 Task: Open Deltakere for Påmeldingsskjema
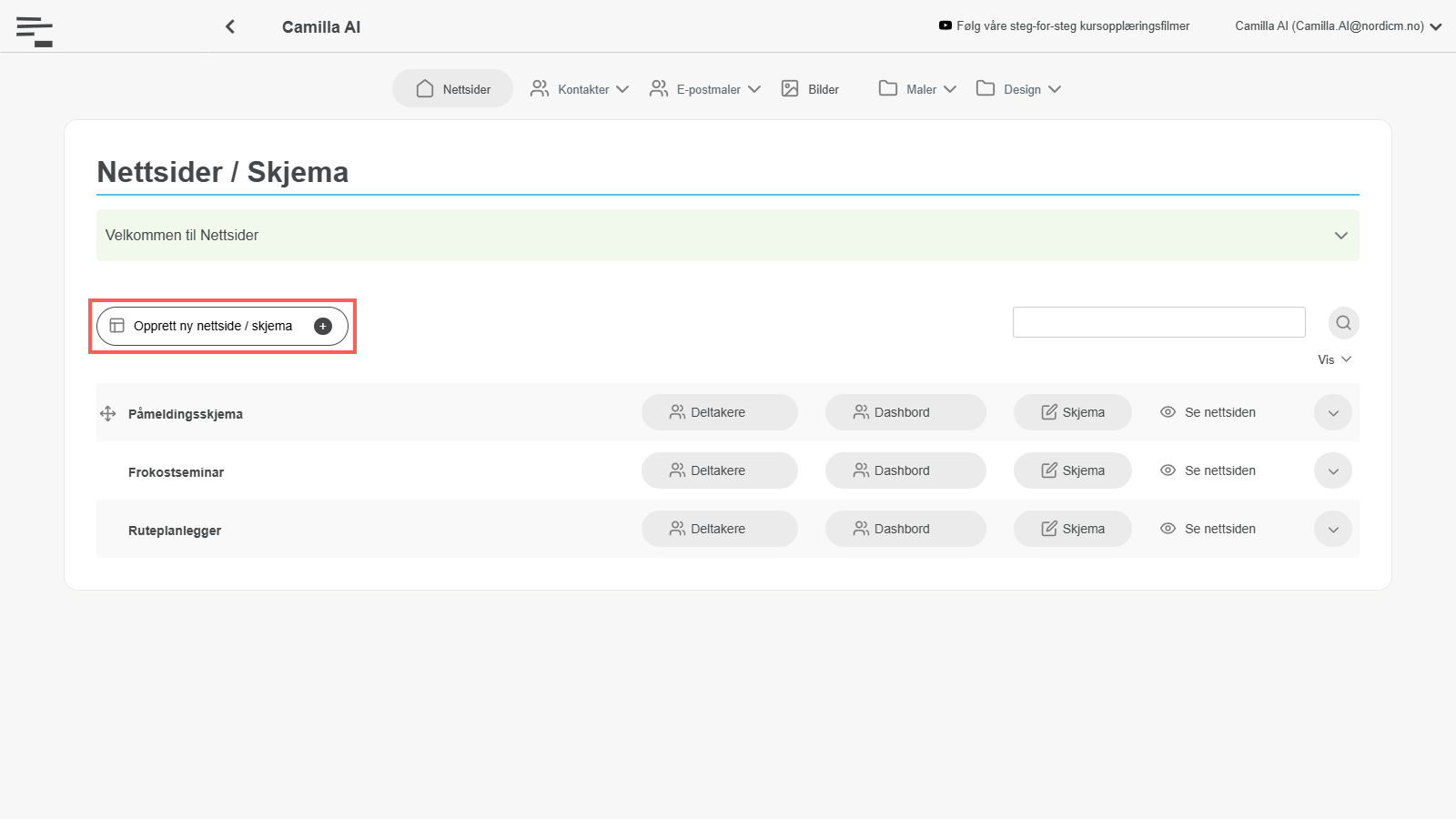(720, 412)
